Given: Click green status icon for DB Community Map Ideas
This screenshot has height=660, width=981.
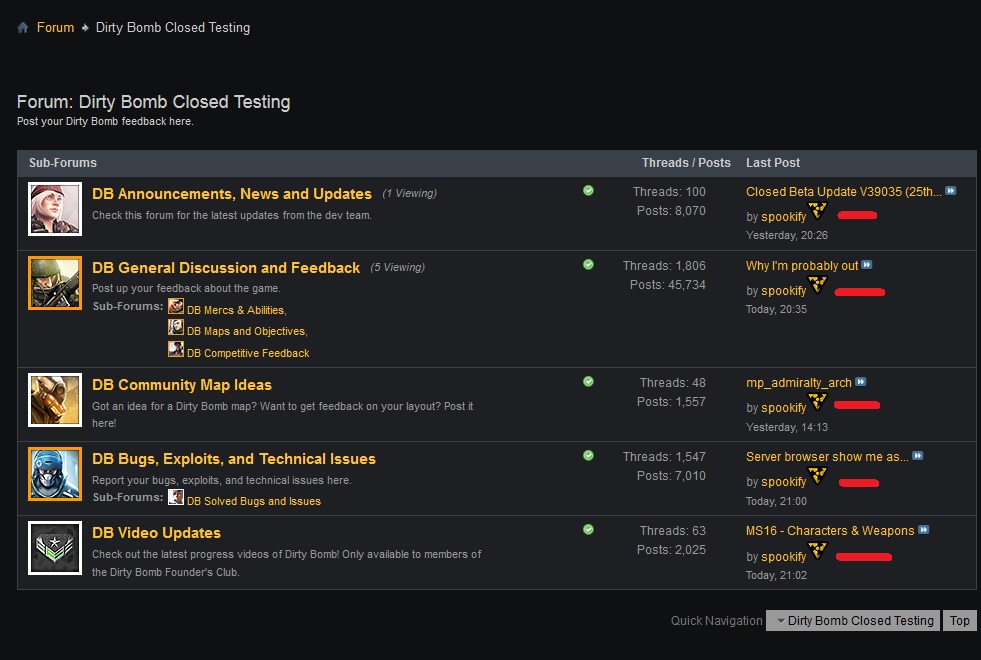Looking at the screenshot, I should click(588, 381).
